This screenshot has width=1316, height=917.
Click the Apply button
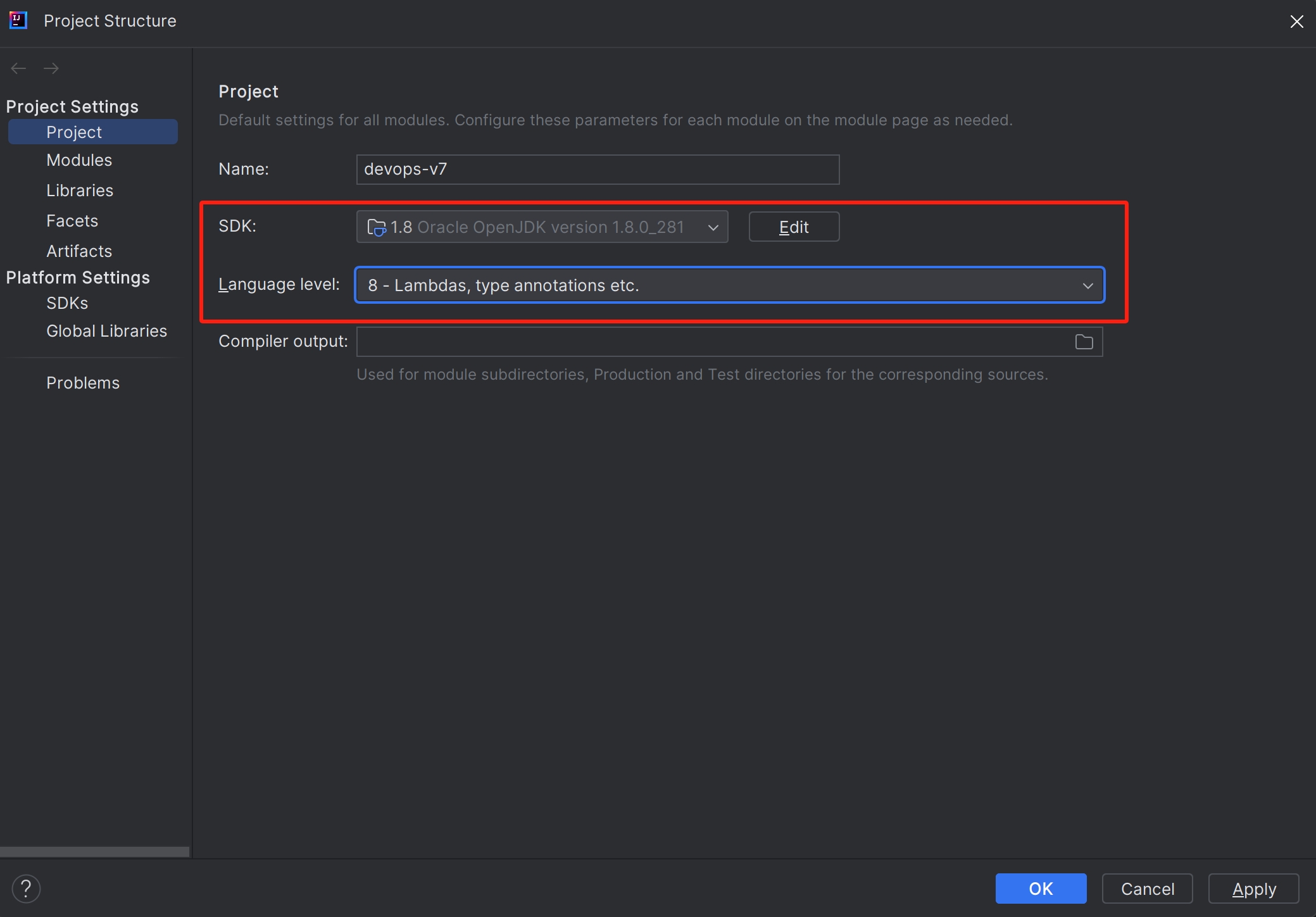tap(1253, 889)
